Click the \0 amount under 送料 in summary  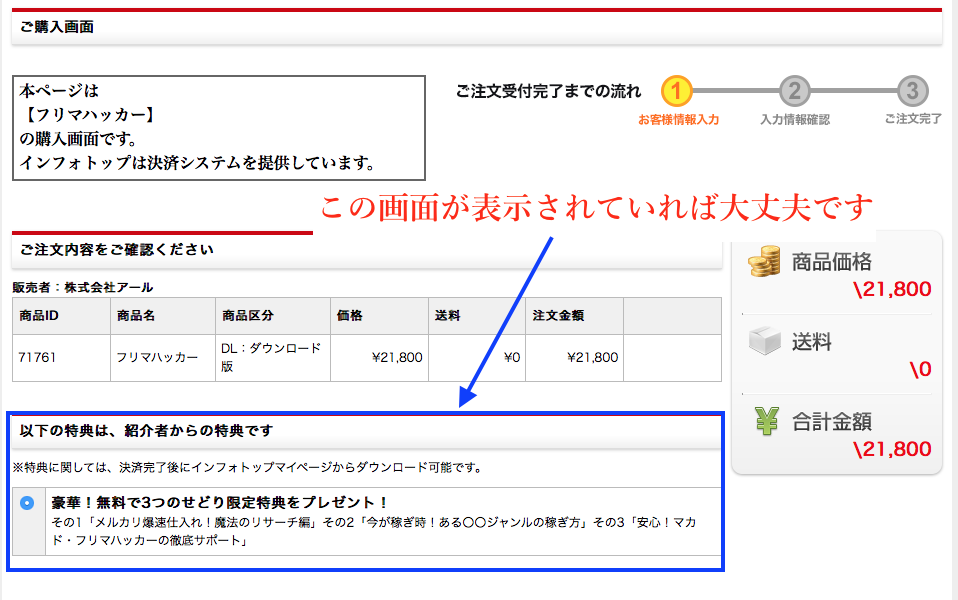coord(921,370)
